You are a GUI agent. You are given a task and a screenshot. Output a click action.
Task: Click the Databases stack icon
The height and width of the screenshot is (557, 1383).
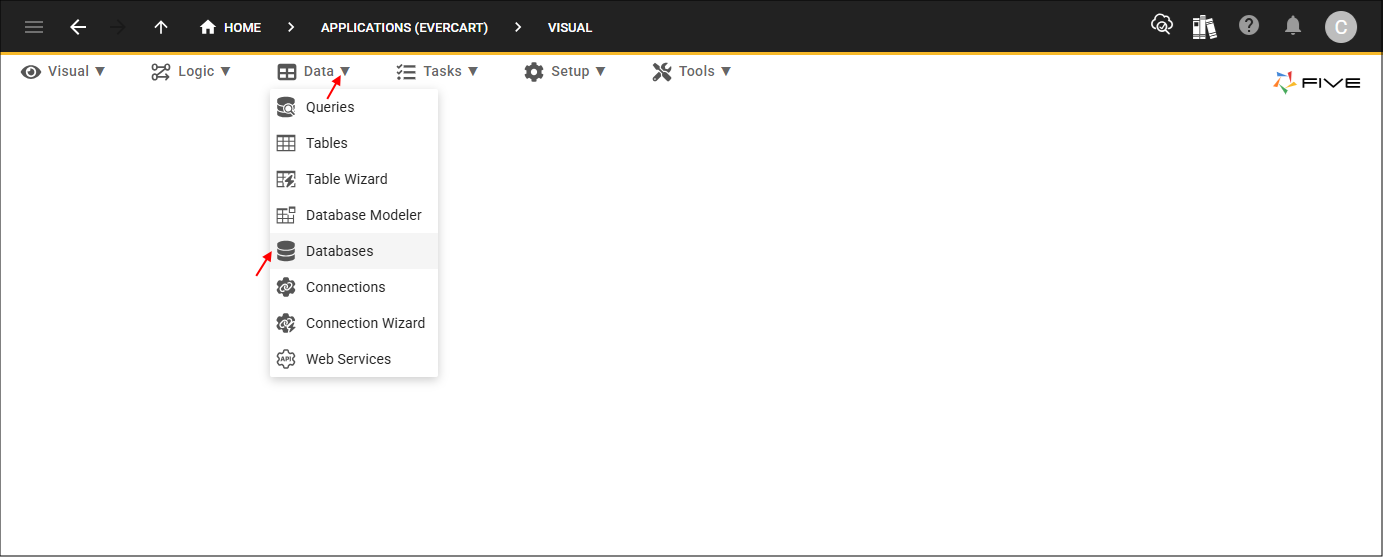pos(286,251)
